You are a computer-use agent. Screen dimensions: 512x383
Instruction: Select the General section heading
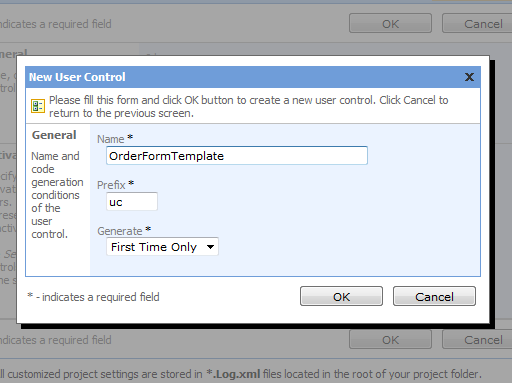[54, 135]
